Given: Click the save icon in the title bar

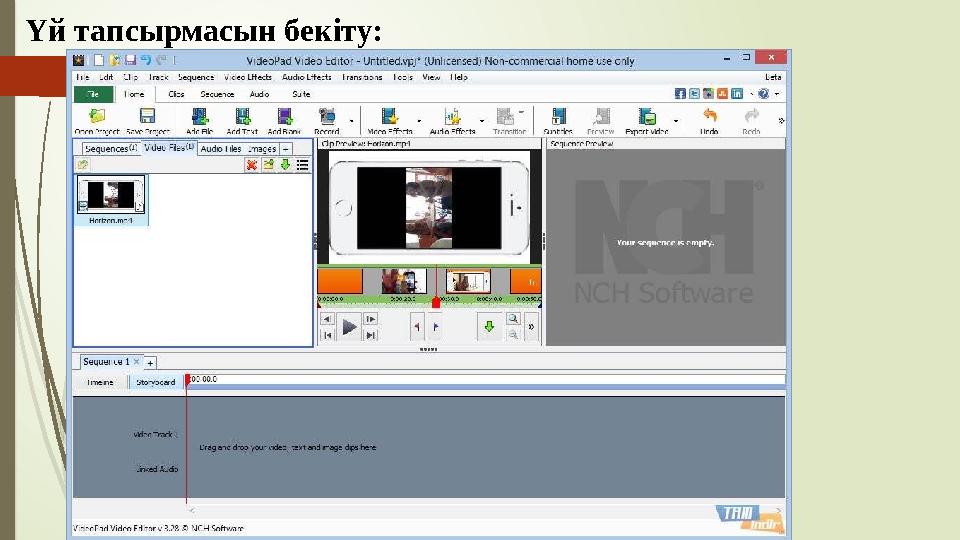Looking at the screenshot, I should (130, 60).
